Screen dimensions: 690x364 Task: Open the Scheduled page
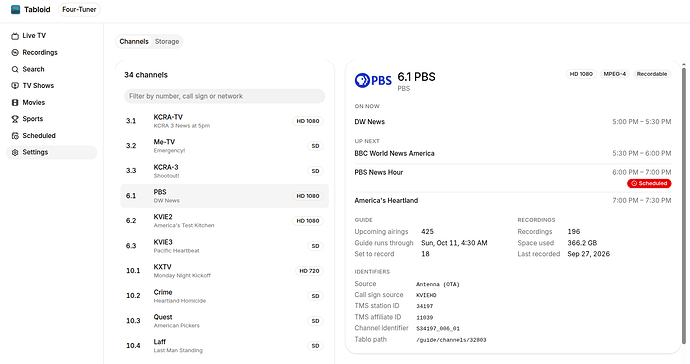coord(51,136)
